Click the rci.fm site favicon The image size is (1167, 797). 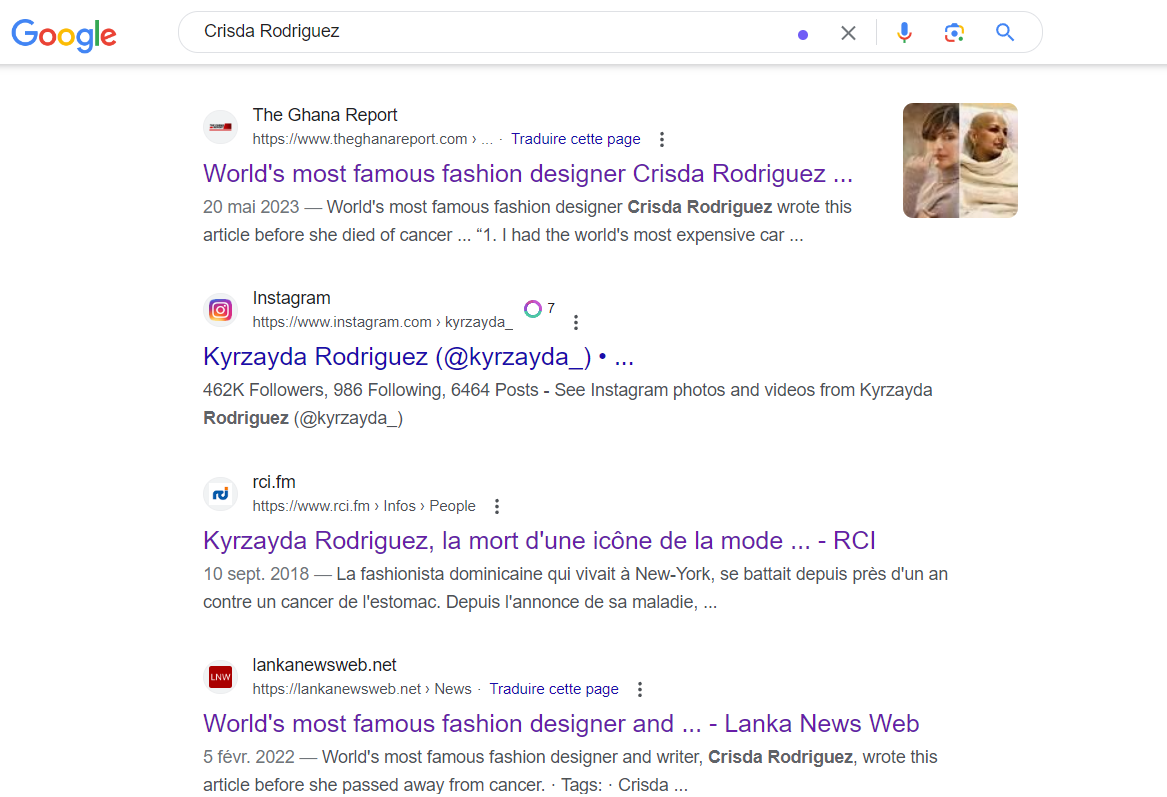pos(220,494)
